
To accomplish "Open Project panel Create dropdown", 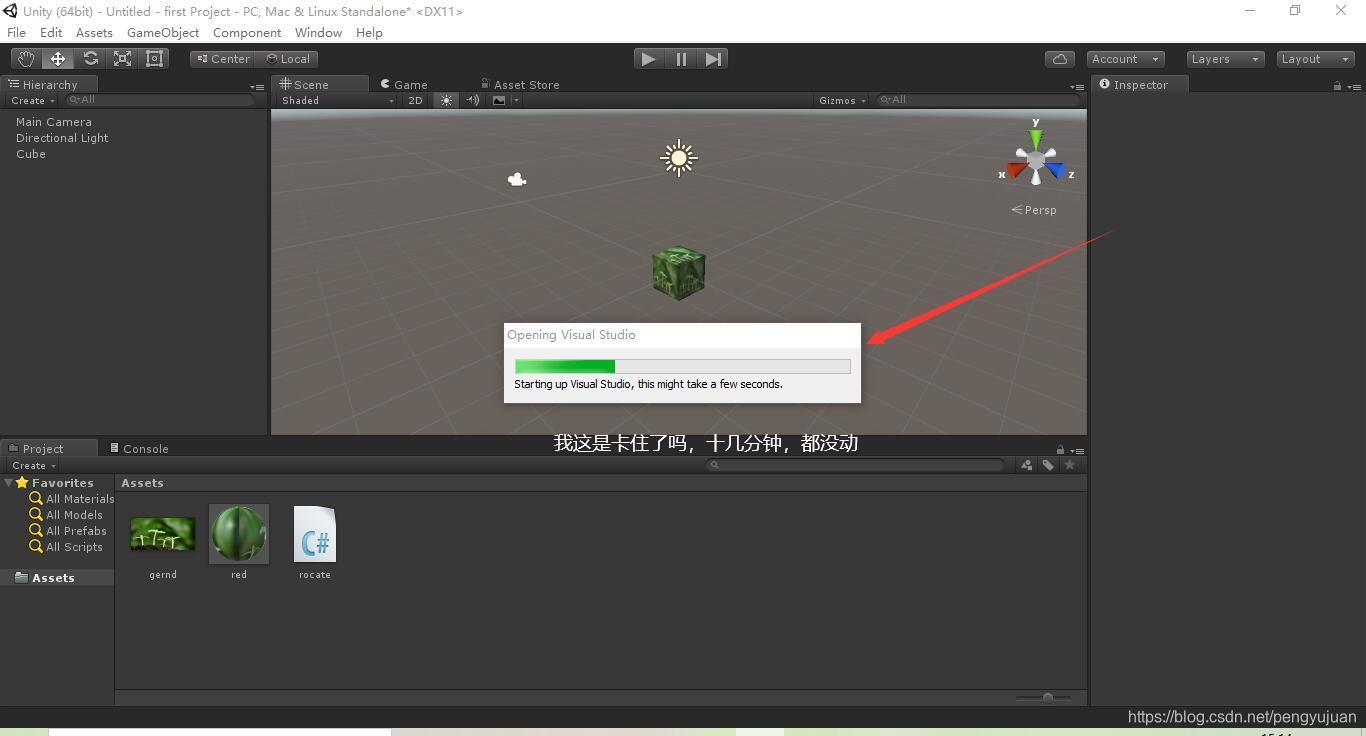I will pyautogui.click(x=33, y=465).
